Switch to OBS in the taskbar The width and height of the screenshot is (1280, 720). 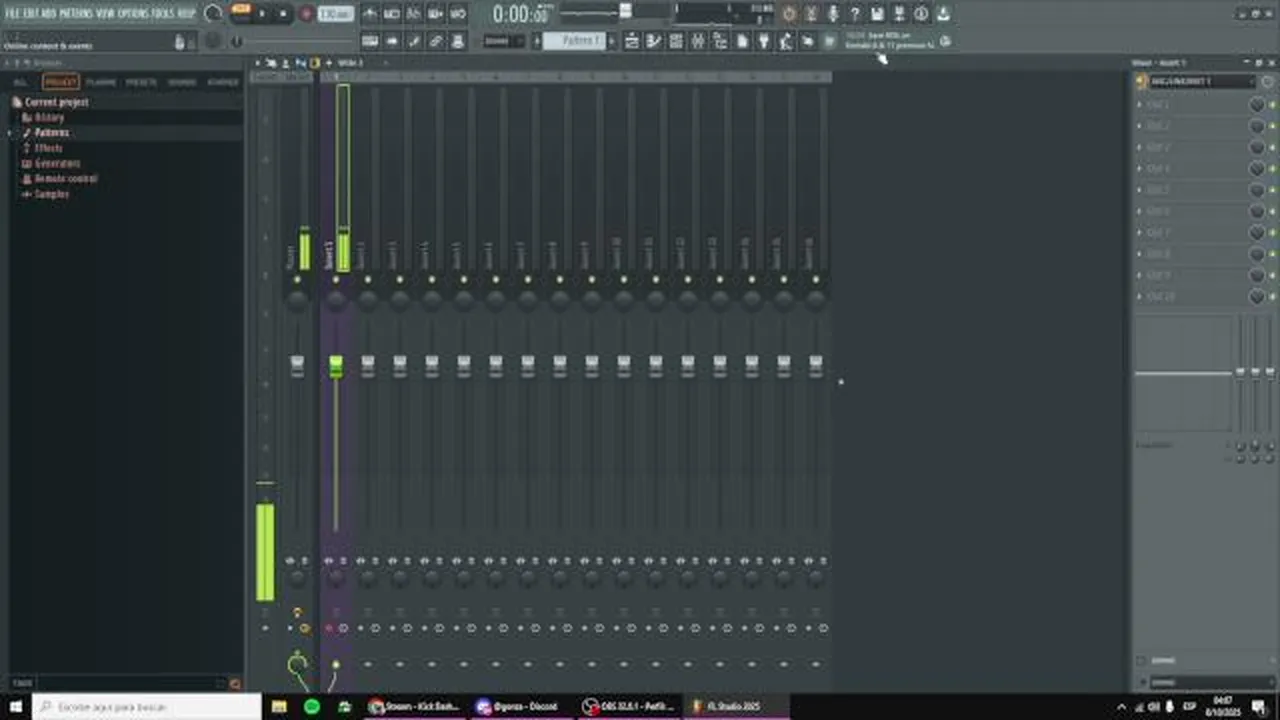[x=630, y=707]
